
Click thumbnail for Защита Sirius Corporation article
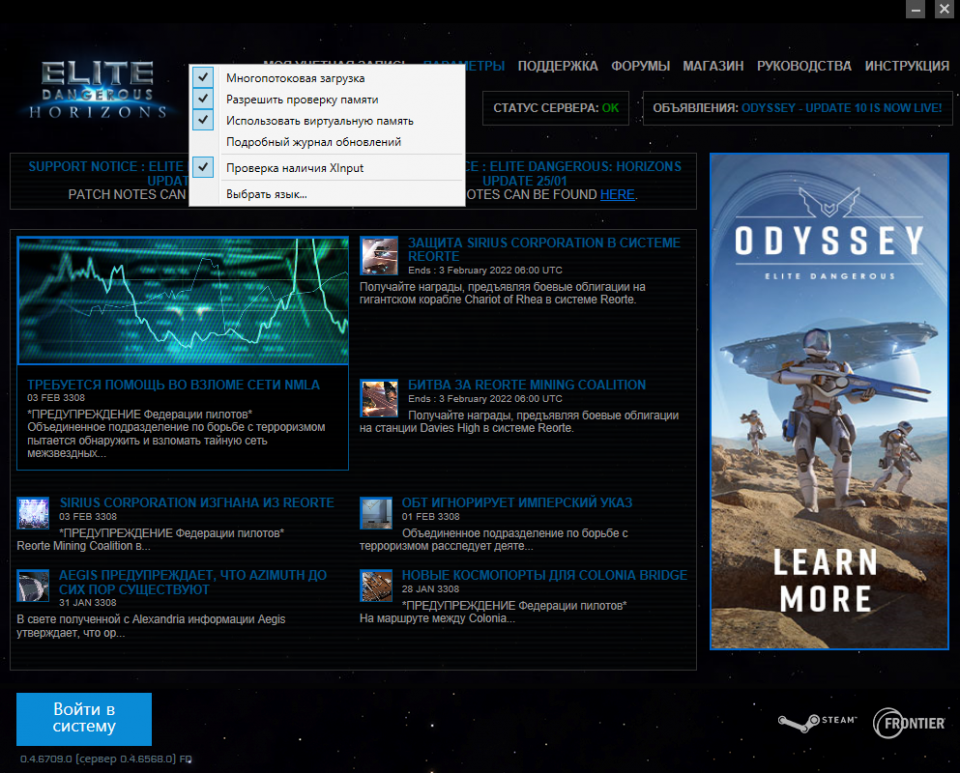tap(379, 255)
